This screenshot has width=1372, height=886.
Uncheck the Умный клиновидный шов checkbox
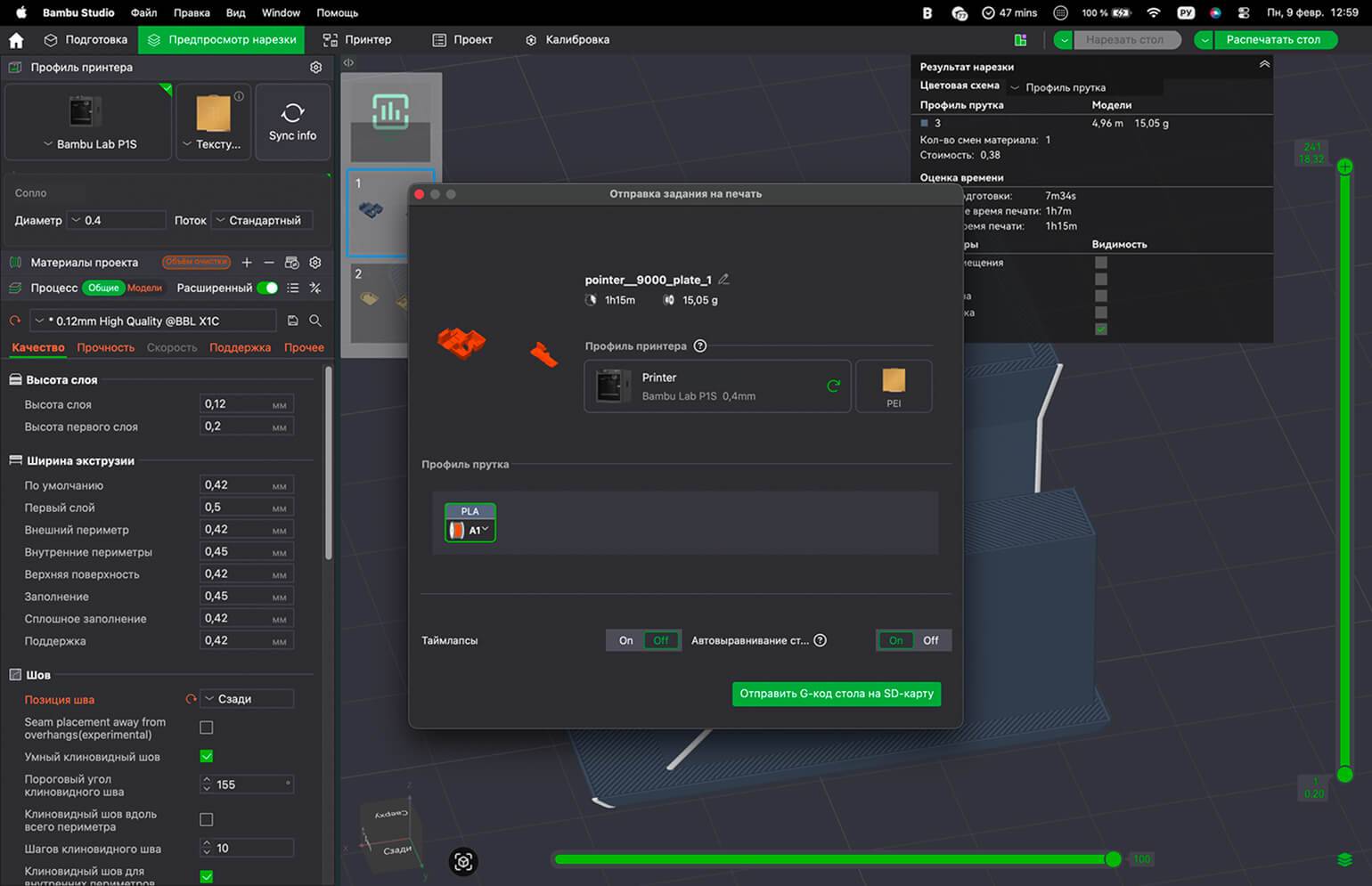point(207,756)
